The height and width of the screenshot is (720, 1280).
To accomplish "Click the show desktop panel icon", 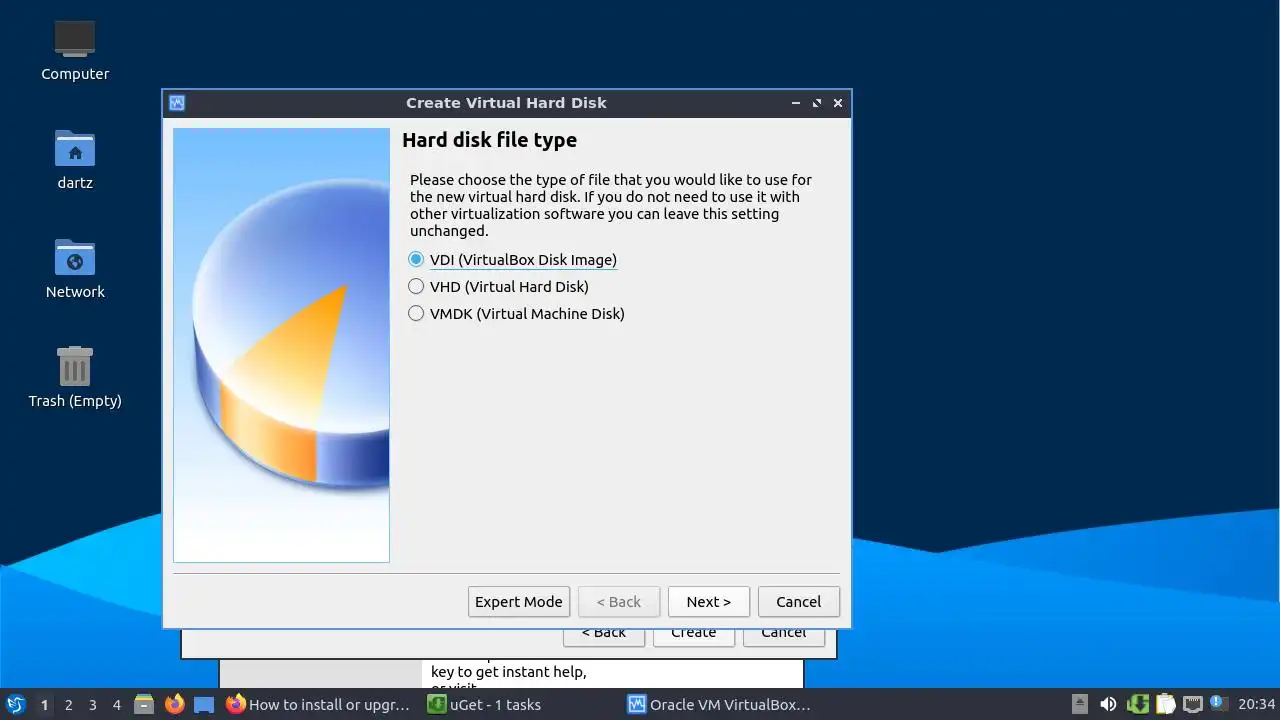I will click(x=204, y=705).
